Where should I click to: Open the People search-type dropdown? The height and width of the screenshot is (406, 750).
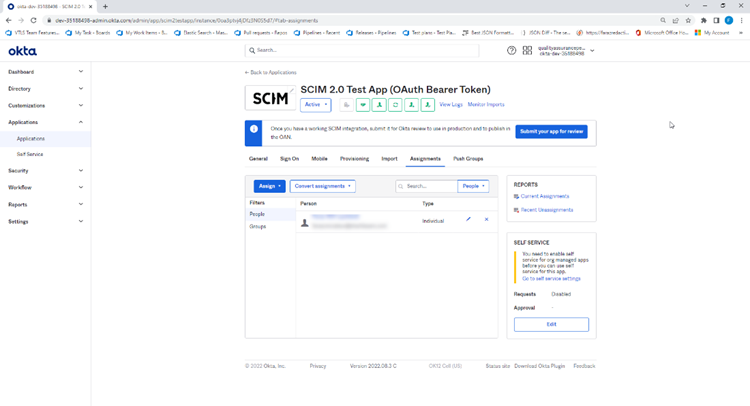473,186
